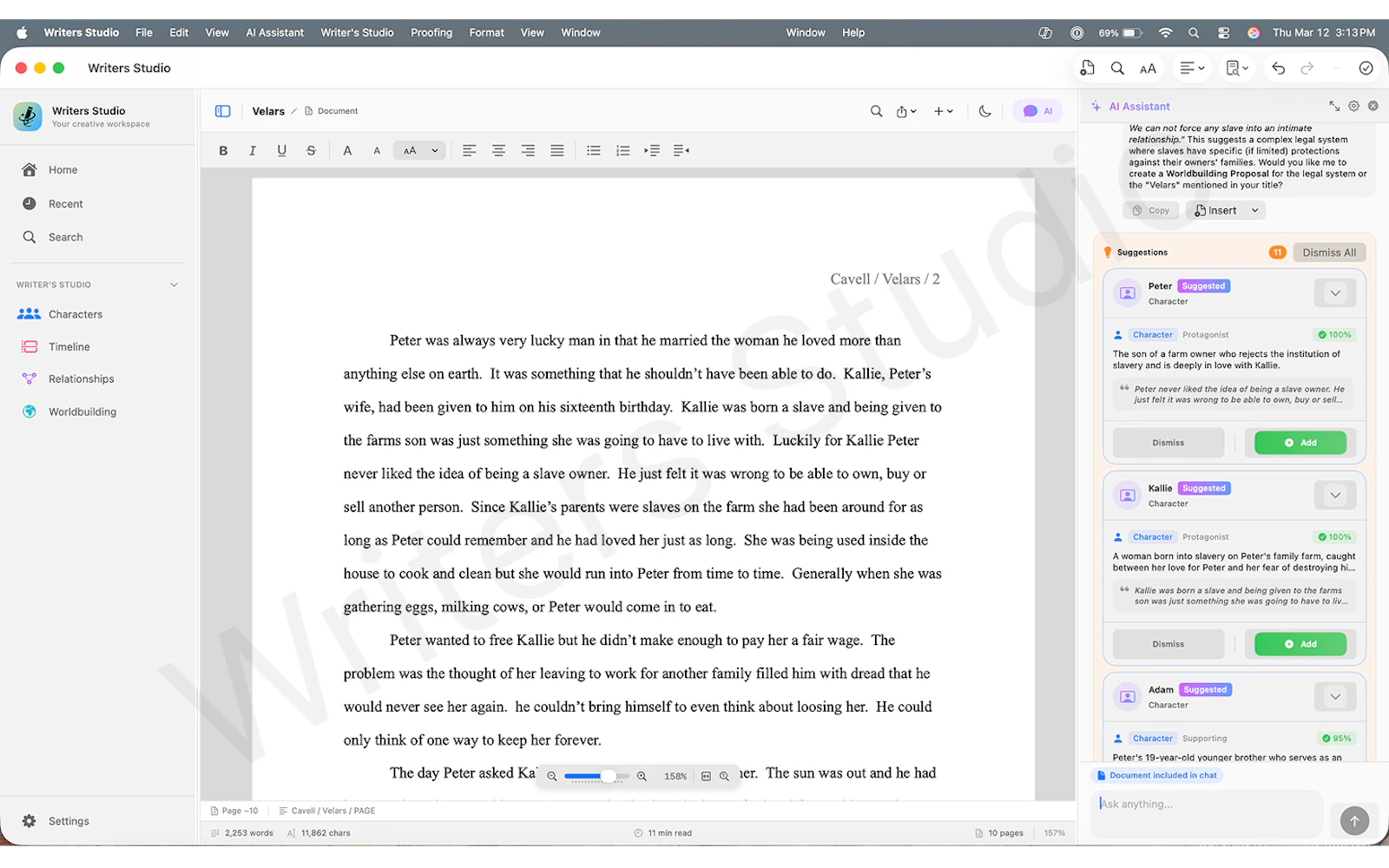Image resolution: width=1389 pixels, height=868 pixels.
Task: Collapse the WRITER'S STUDIO sidebar section
Action: pos(174,285)
